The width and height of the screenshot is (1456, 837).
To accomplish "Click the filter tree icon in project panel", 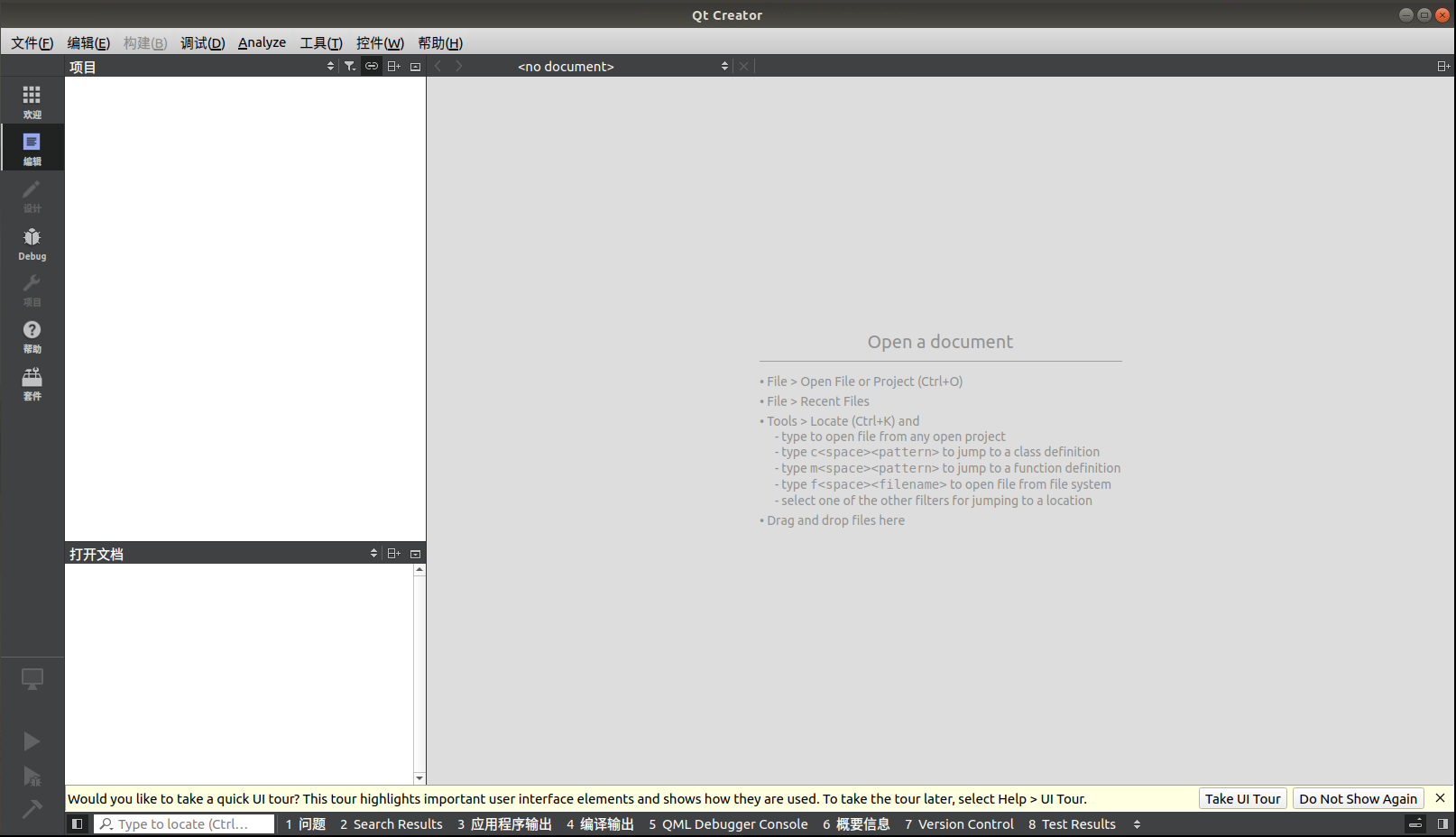I will (350, 66).
